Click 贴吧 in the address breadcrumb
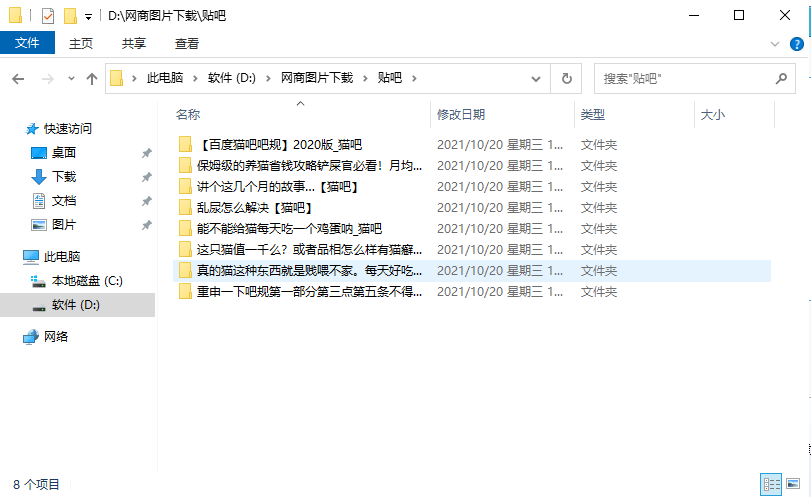The width and height of the screenshot is (811, 497). point(389,78)
